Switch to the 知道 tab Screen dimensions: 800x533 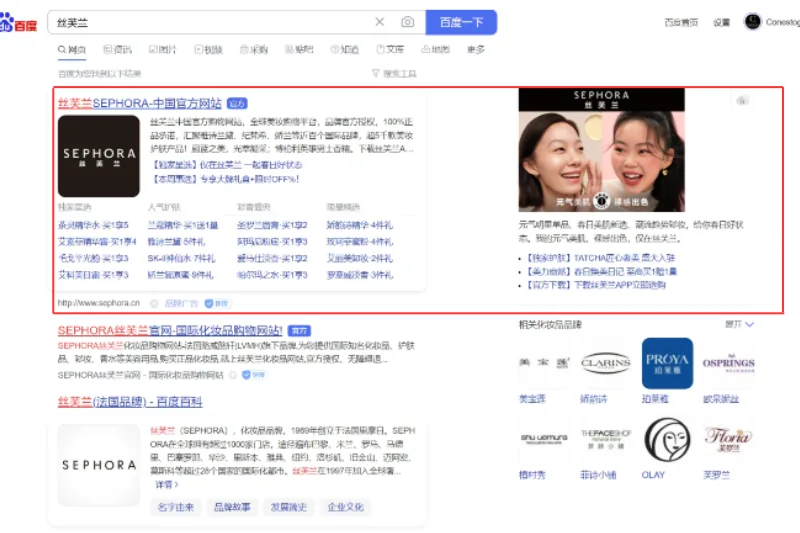coord(344,49)
